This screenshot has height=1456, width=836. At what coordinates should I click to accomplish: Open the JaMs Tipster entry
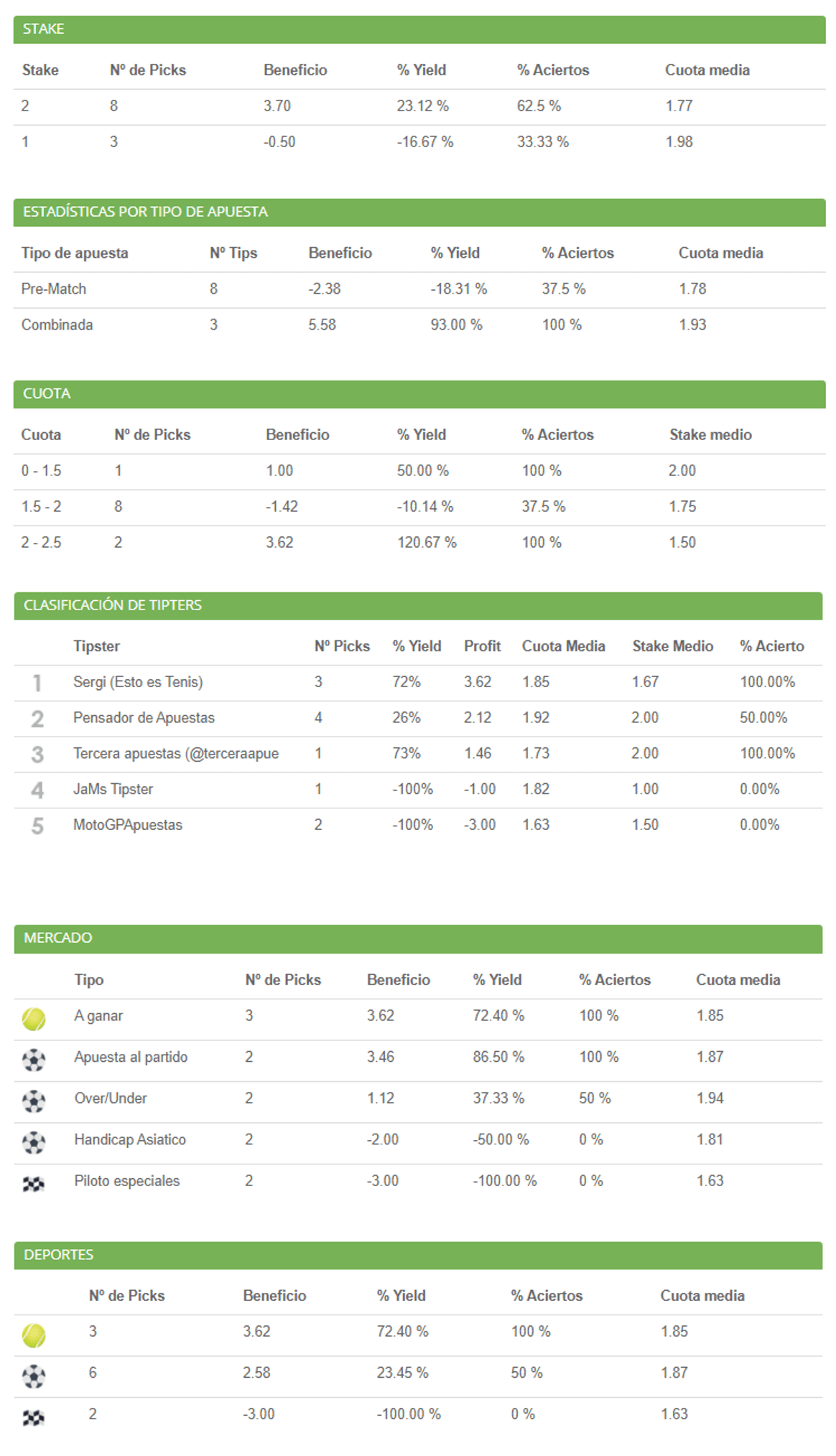[113, 790]
